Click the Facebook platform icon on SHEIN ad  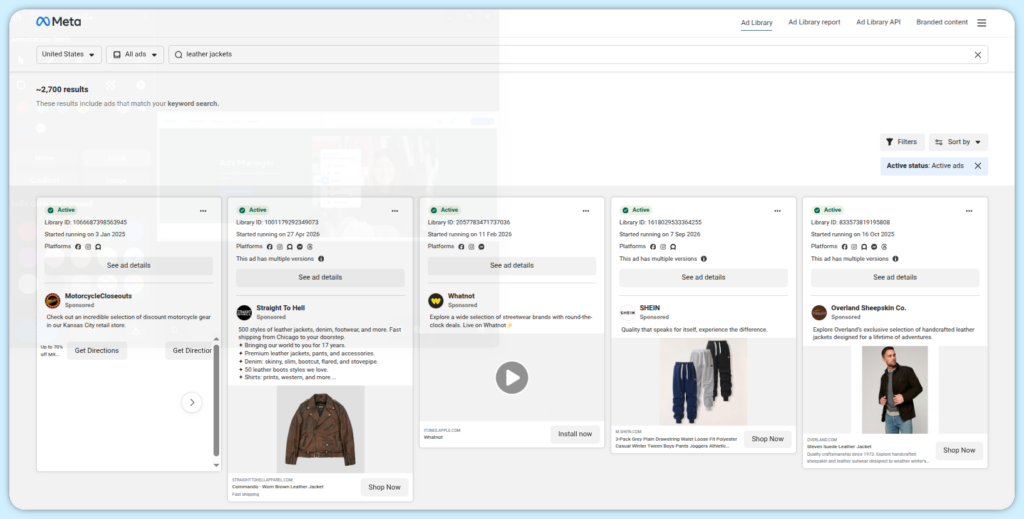coord(652,247)
